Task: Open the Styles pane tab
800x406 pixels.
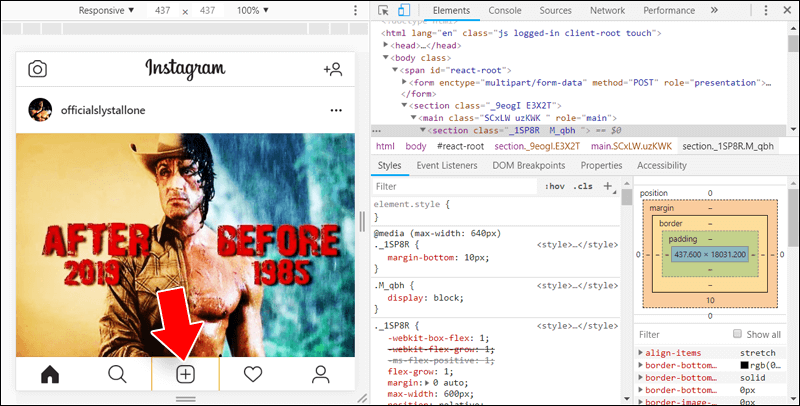Action: tap(389, 165)
